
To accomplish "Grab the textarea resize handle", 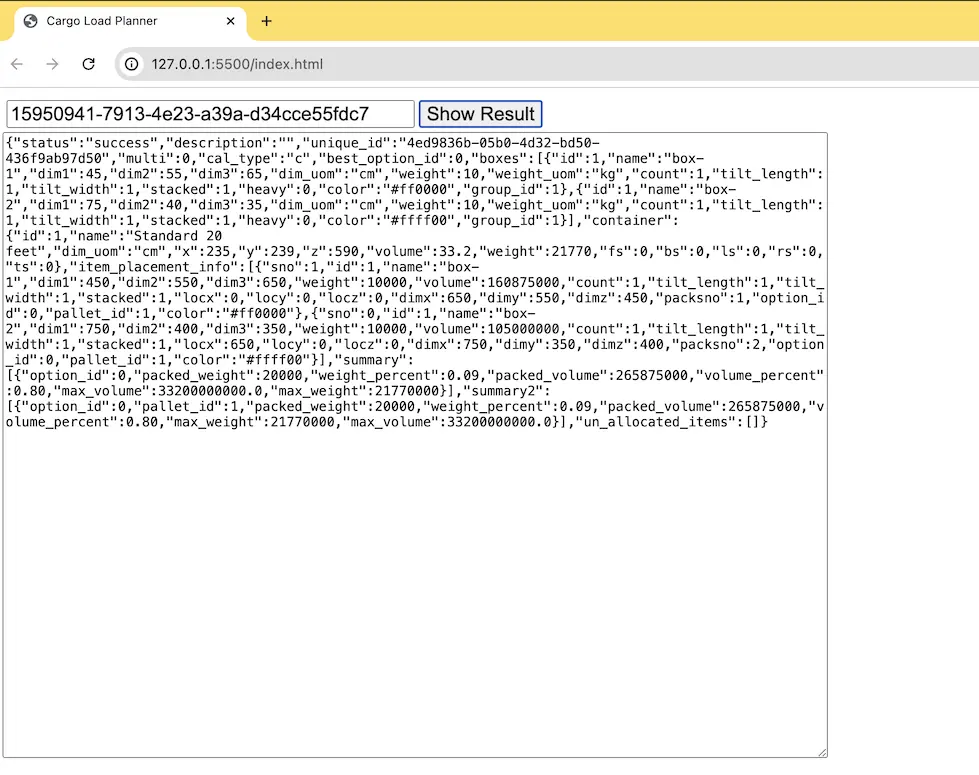I will [x=822, y=752].
